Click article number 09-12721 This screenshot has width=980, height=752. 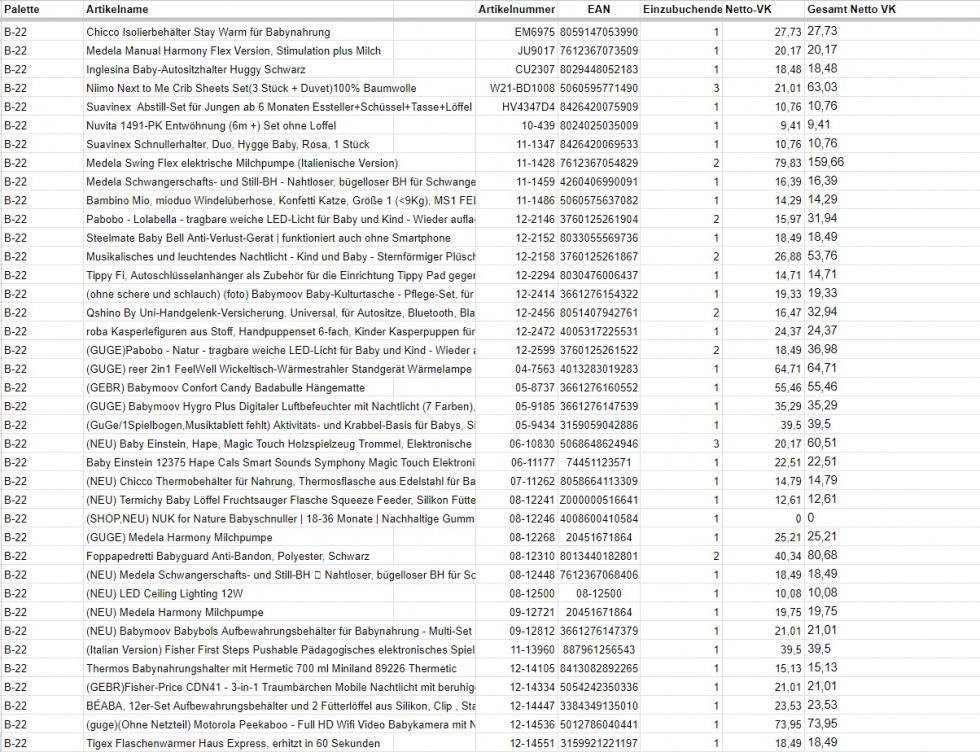[x=532, y=613]
